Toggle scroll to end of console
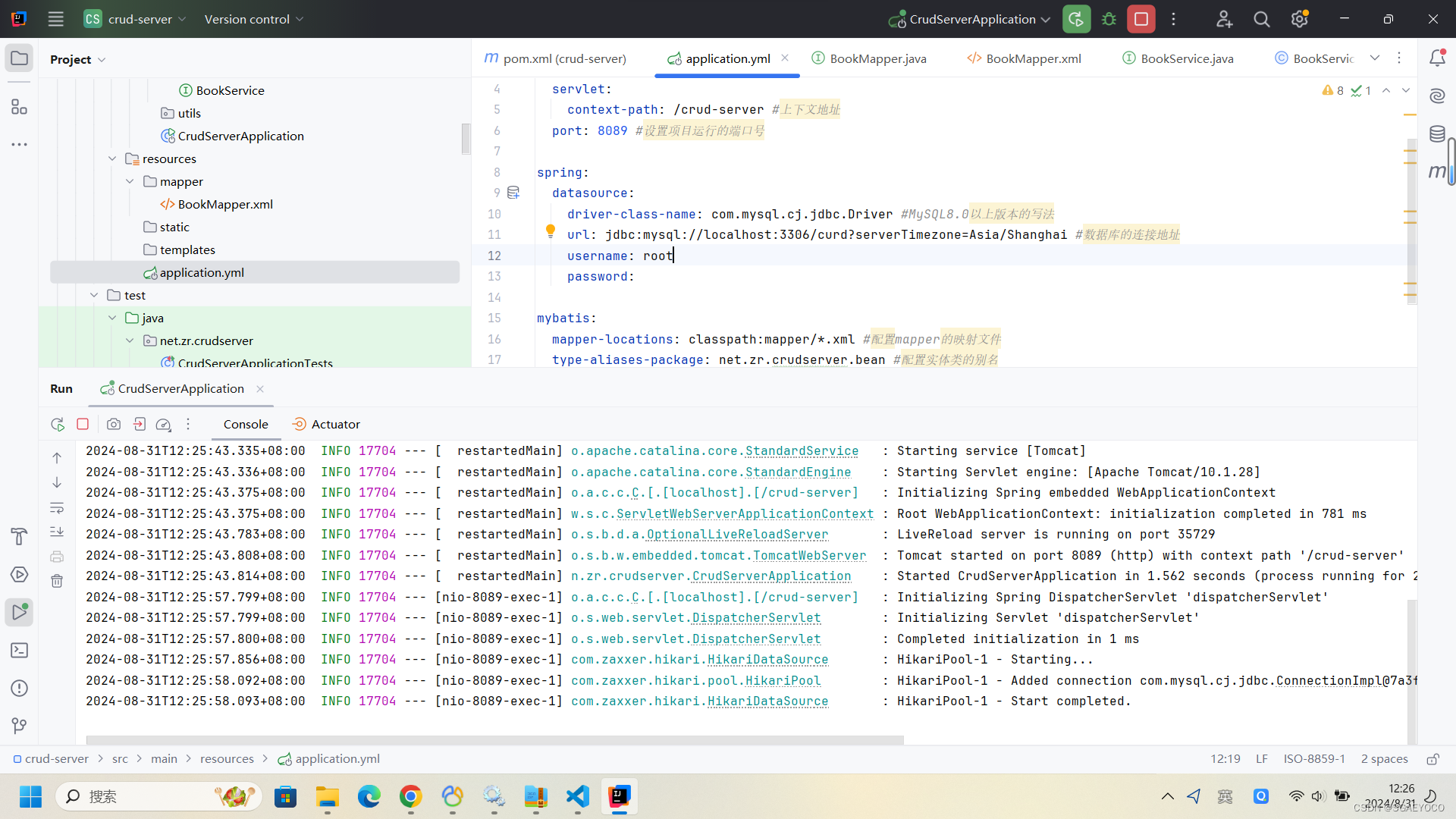The height and width of the screenshot is (819, 1456). coord(57,532)
